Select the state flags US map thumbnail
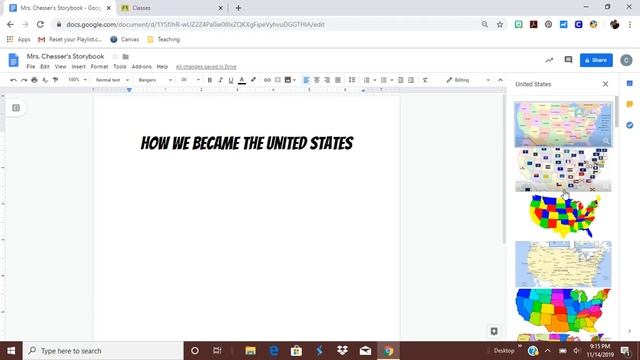Viewport: 640px width, 360px height. [x=563, y=170]
